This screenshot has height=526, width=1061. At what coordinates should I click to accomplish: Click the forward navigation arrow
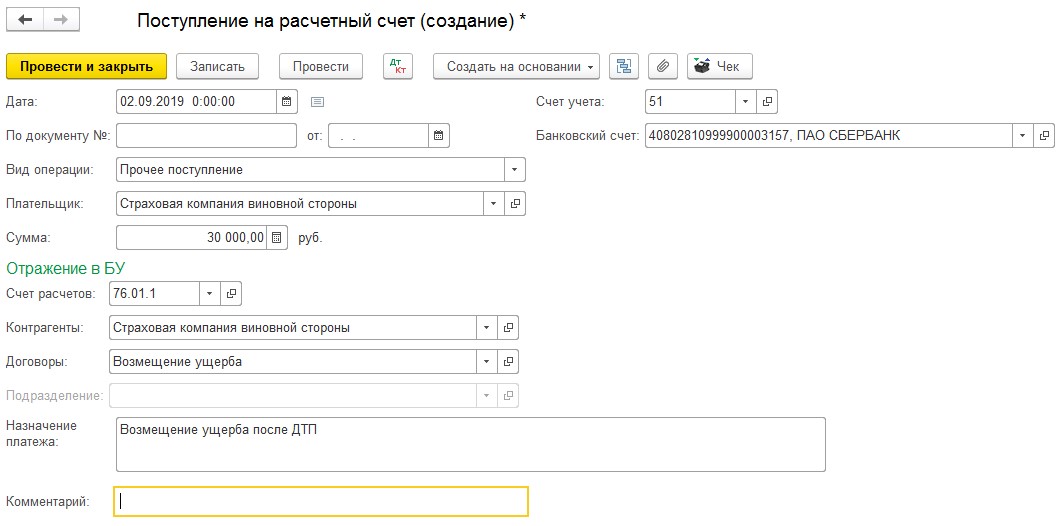point(61,20)
